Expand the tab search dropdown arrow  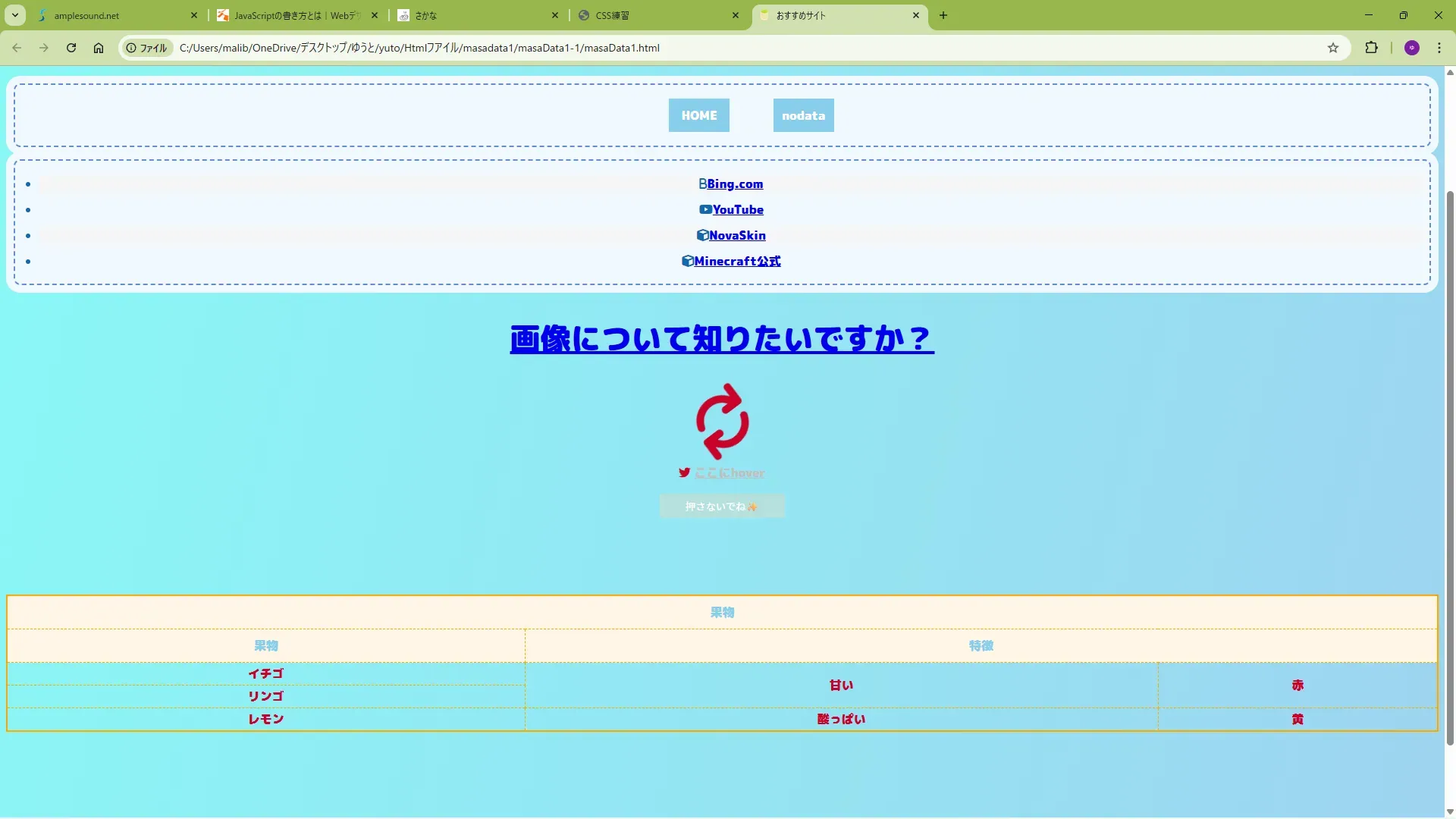[x=14, y=15]
